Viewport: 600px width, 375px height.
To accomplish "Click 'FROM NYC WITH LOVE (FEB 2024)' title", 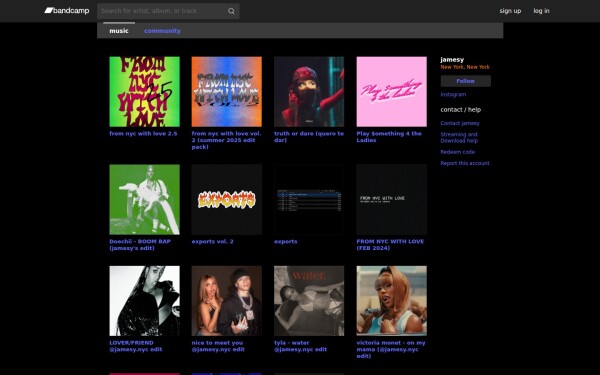I will click(390, 245).
